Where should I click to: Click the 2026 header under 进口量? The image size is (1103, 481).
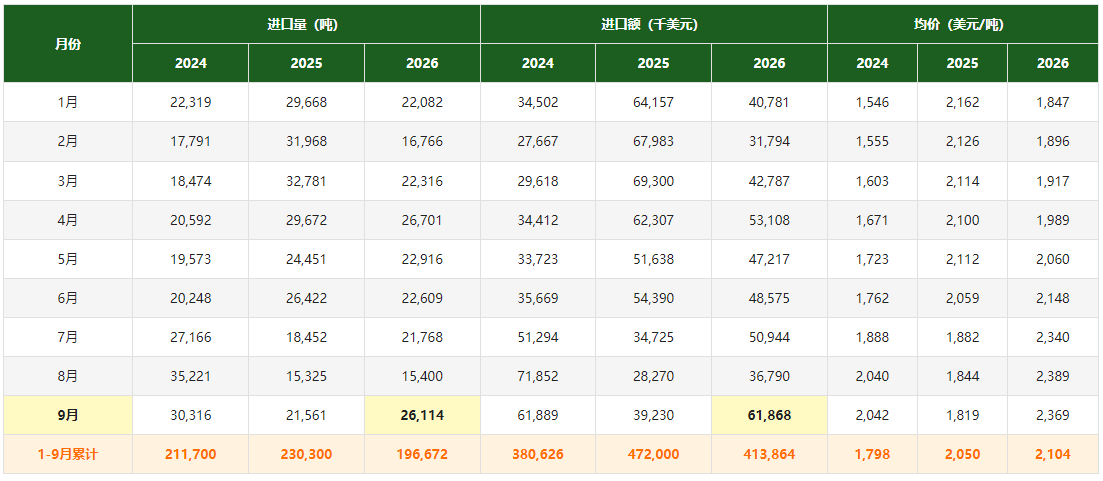(422, 63)
